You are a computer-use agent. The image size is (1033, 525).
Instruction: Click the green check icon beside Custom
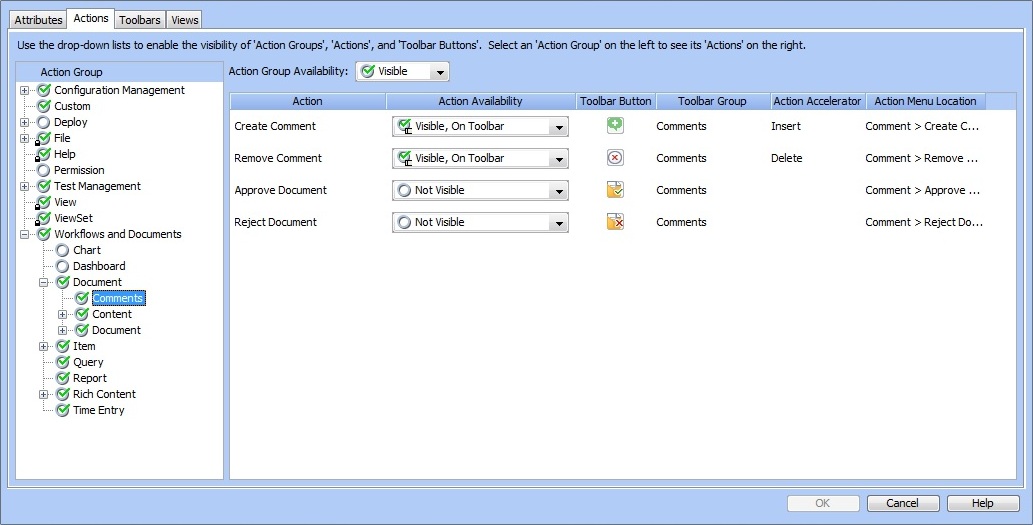pyautogui.click(x=44, y=105)
